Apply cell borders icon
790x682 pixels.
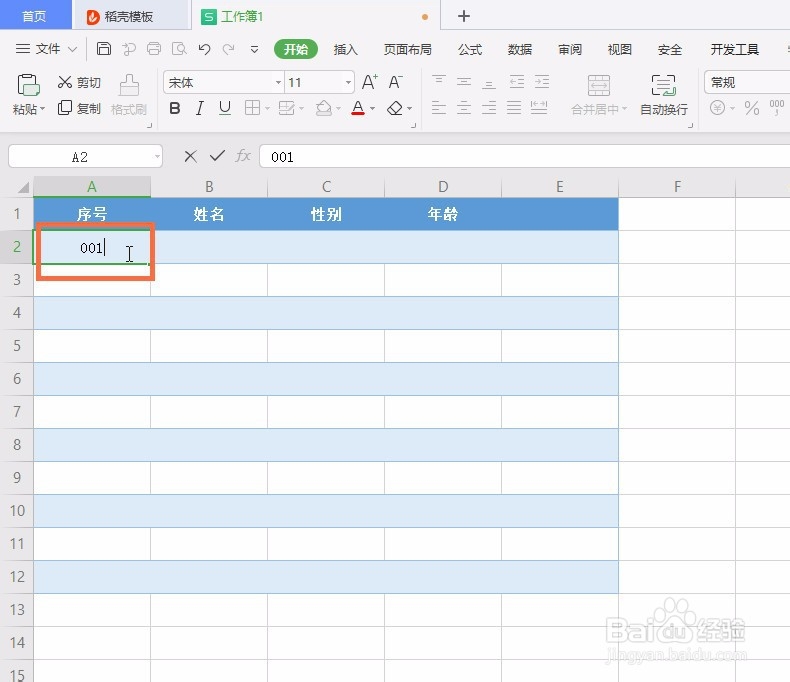click(x=252, y=108)
